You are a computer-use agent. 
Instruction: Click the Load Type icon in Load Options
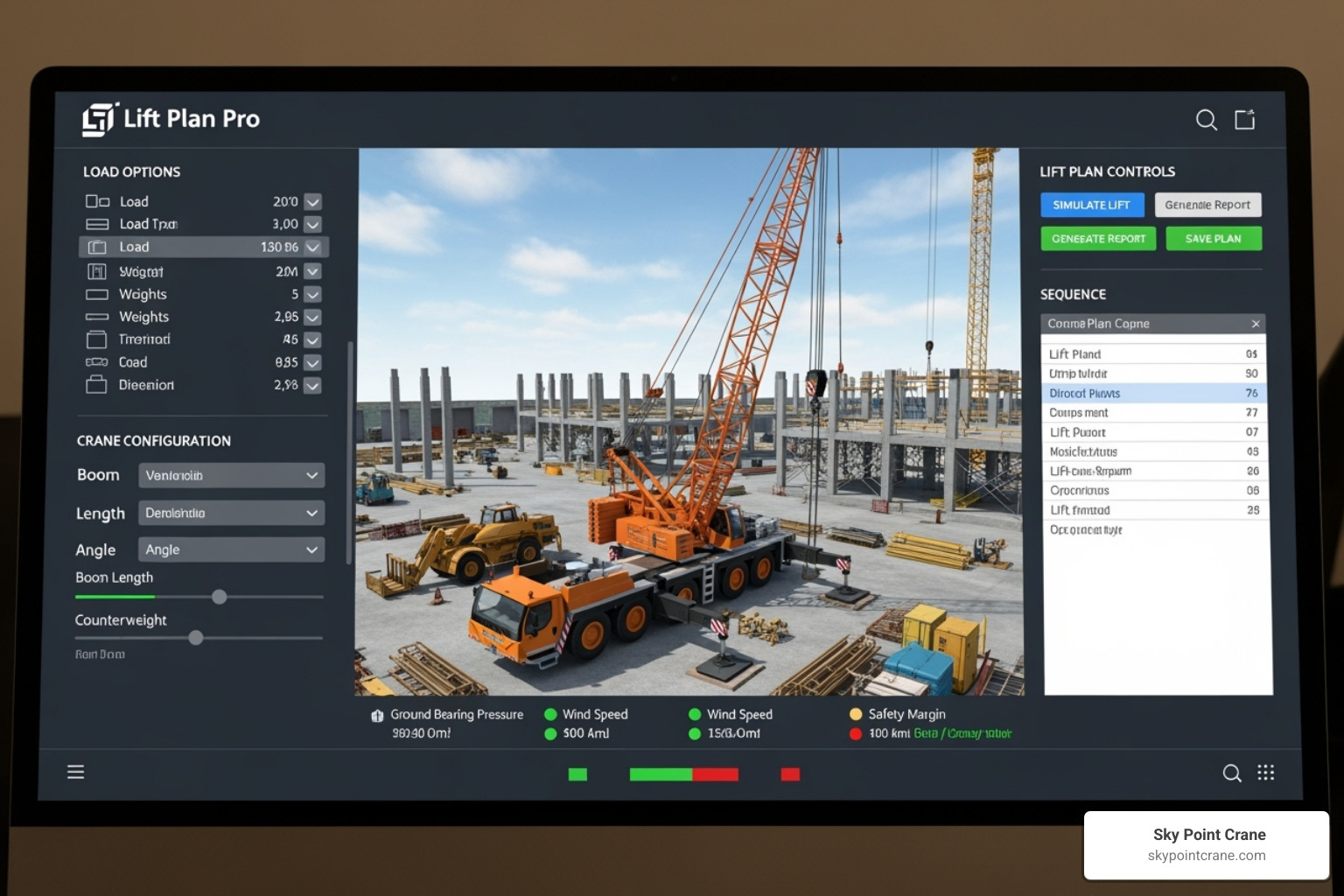[96, 224]
